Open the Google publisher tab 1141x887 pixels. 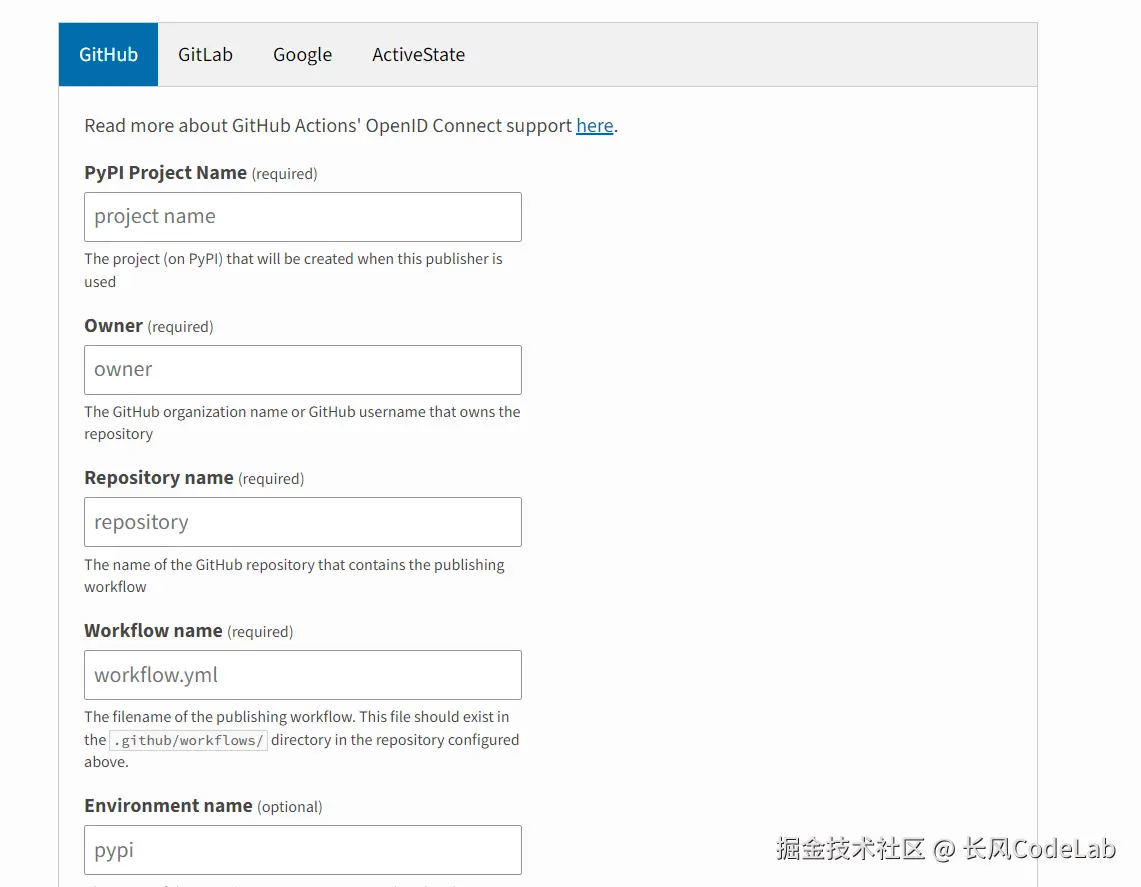[x=302, y=55]
